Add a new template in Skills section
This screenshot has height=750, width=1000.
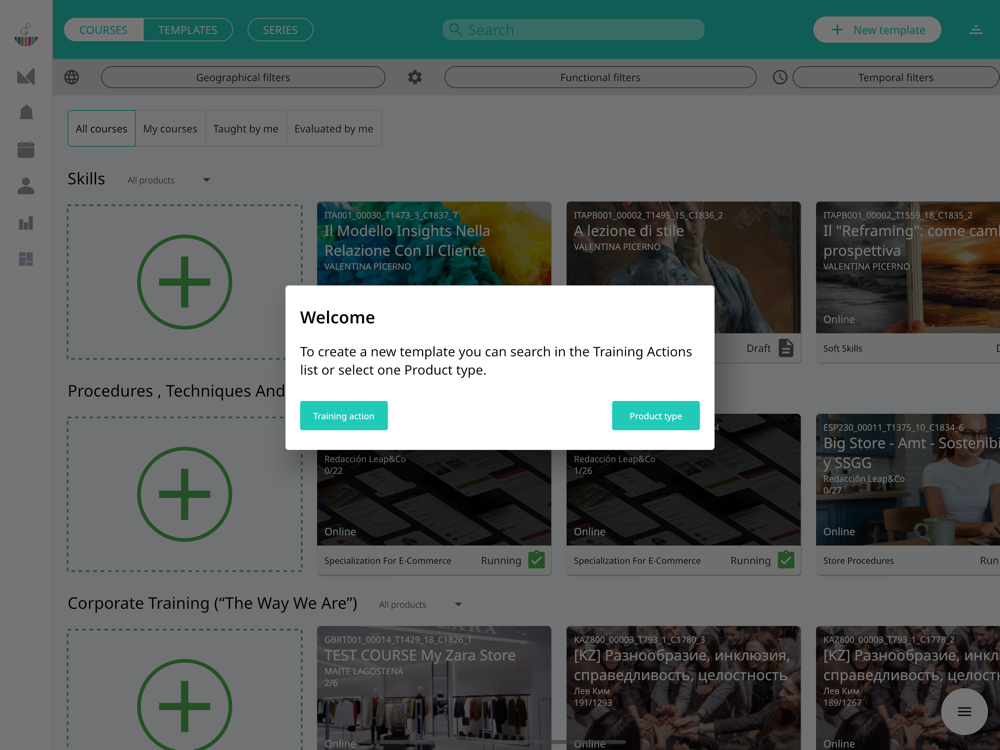click(x=185, y=282)
